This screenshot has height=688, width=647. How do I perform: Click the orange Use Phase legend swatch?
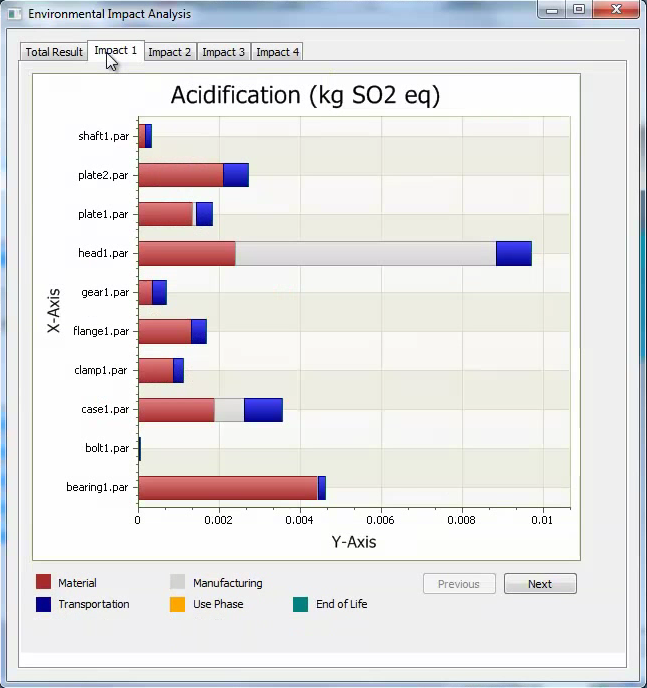click(178, 604)
